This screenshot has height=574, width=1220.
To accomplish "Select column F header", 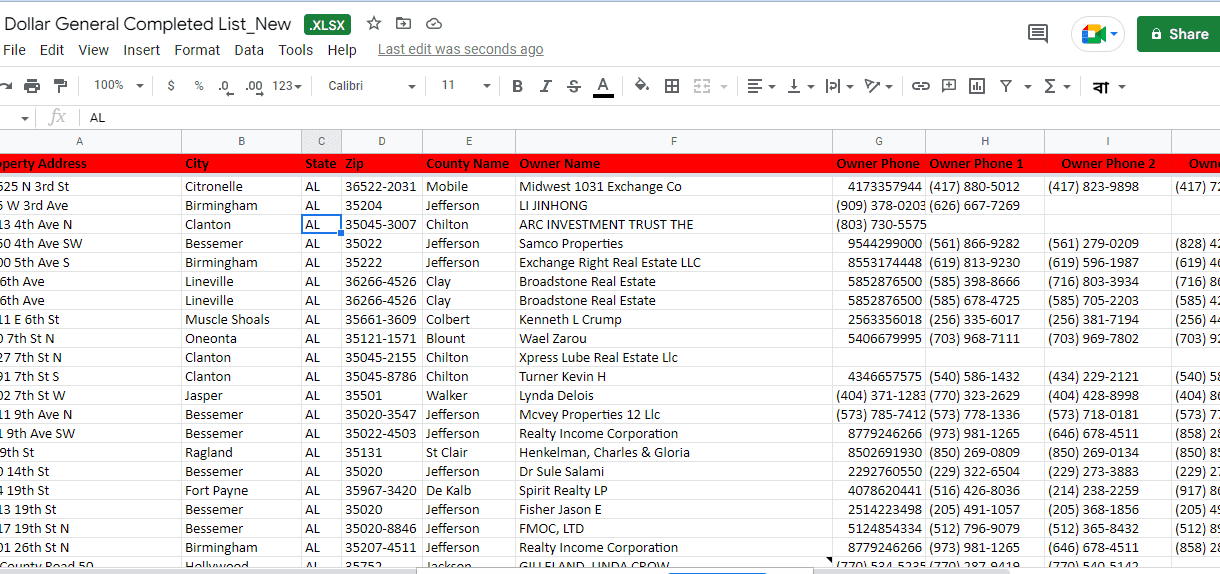I will (x=674, y=141).
